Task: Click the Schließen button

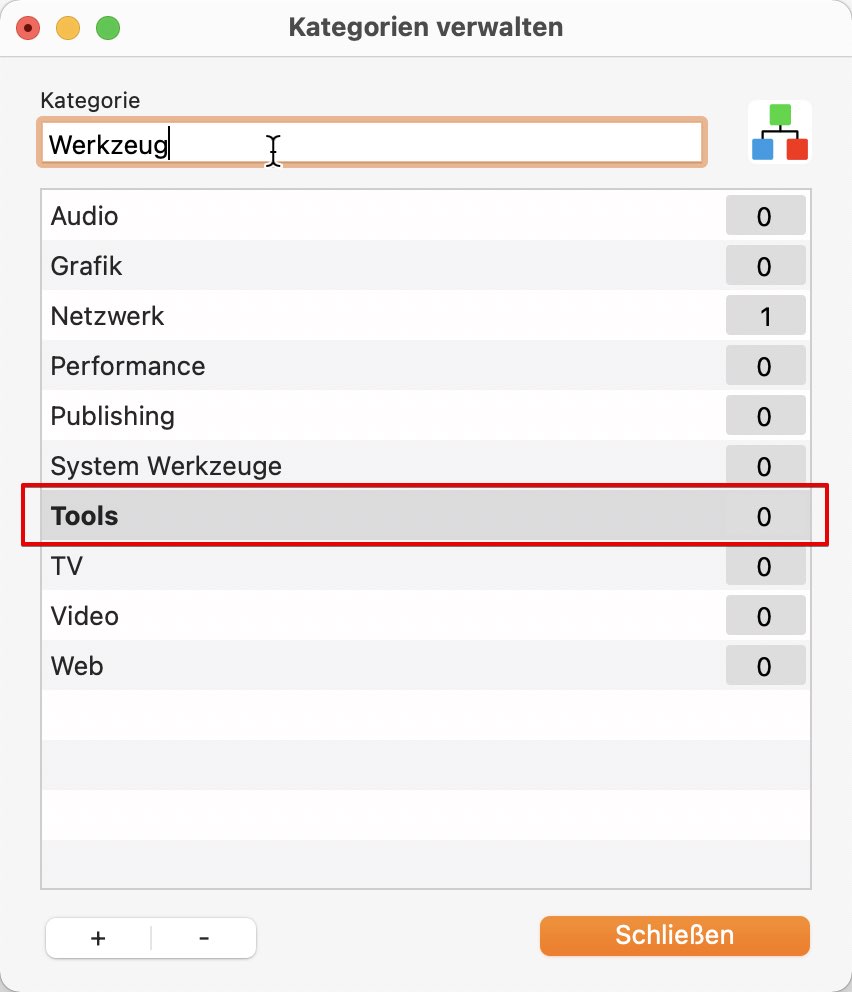Action: click(674, 935)
